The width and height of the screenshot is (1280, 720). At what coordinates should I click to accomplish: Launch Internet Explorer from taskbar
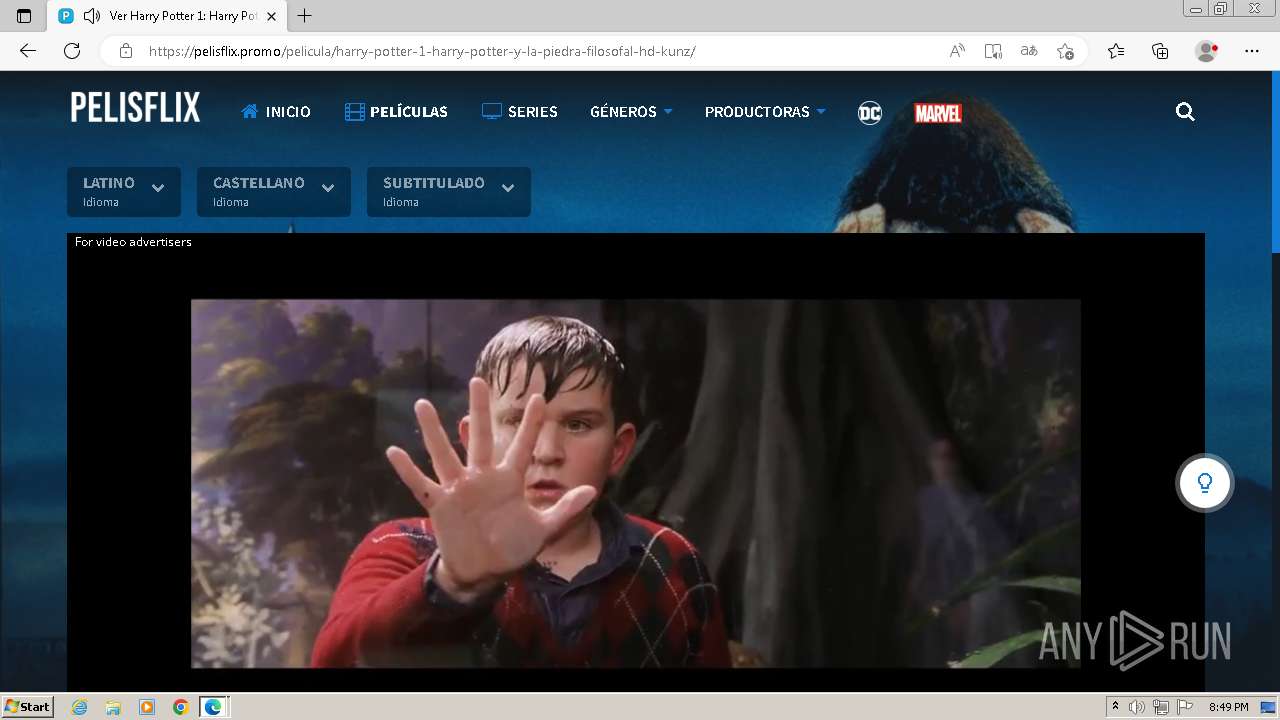tap(80, 707)
